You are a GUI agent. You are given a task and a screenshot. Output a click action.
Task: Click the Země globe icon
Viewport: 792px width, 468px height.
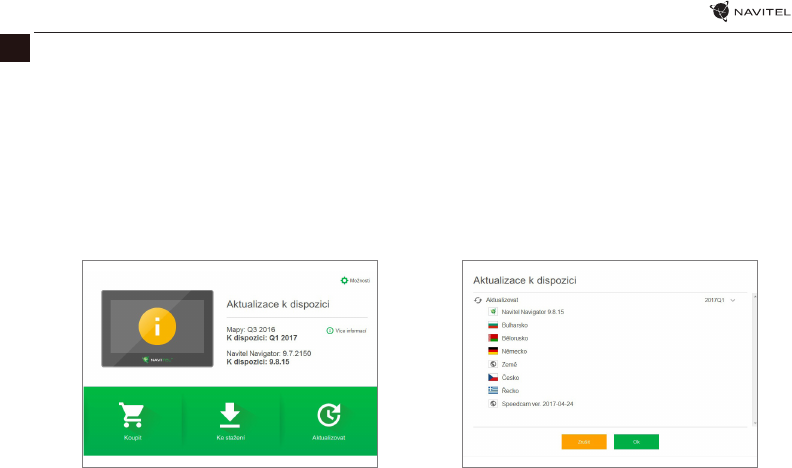pyautogui.click(x=493, y=365)
